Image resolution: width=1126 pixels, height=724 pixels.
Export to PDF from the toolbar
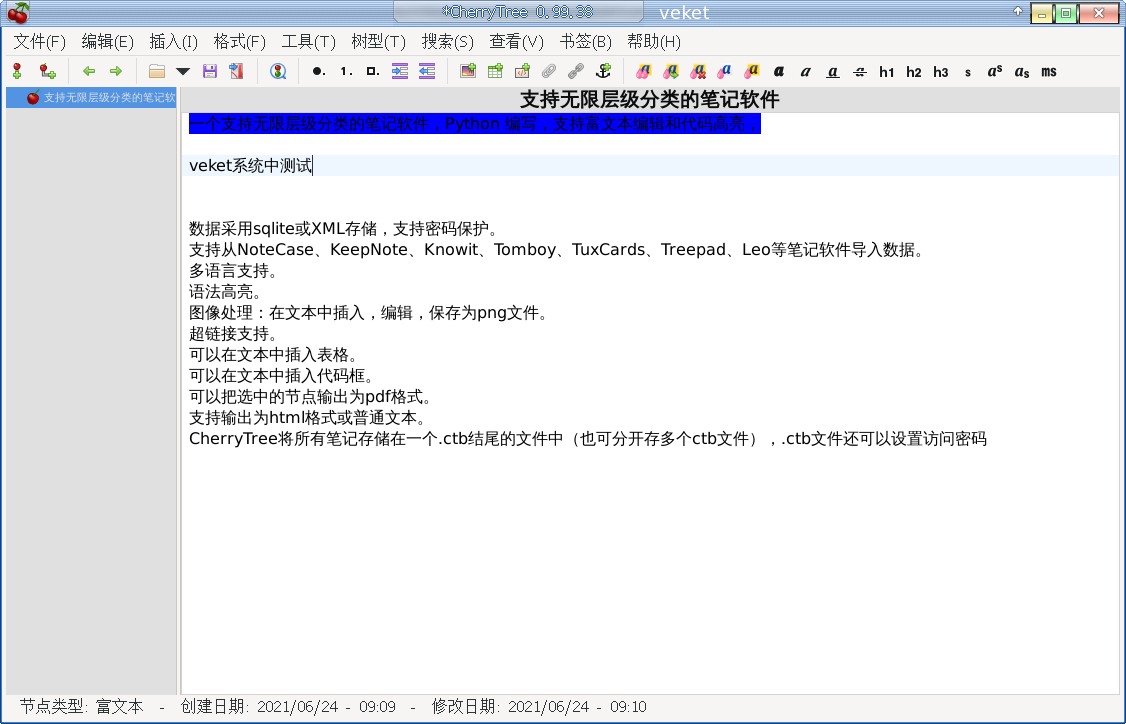click(236, 71)
